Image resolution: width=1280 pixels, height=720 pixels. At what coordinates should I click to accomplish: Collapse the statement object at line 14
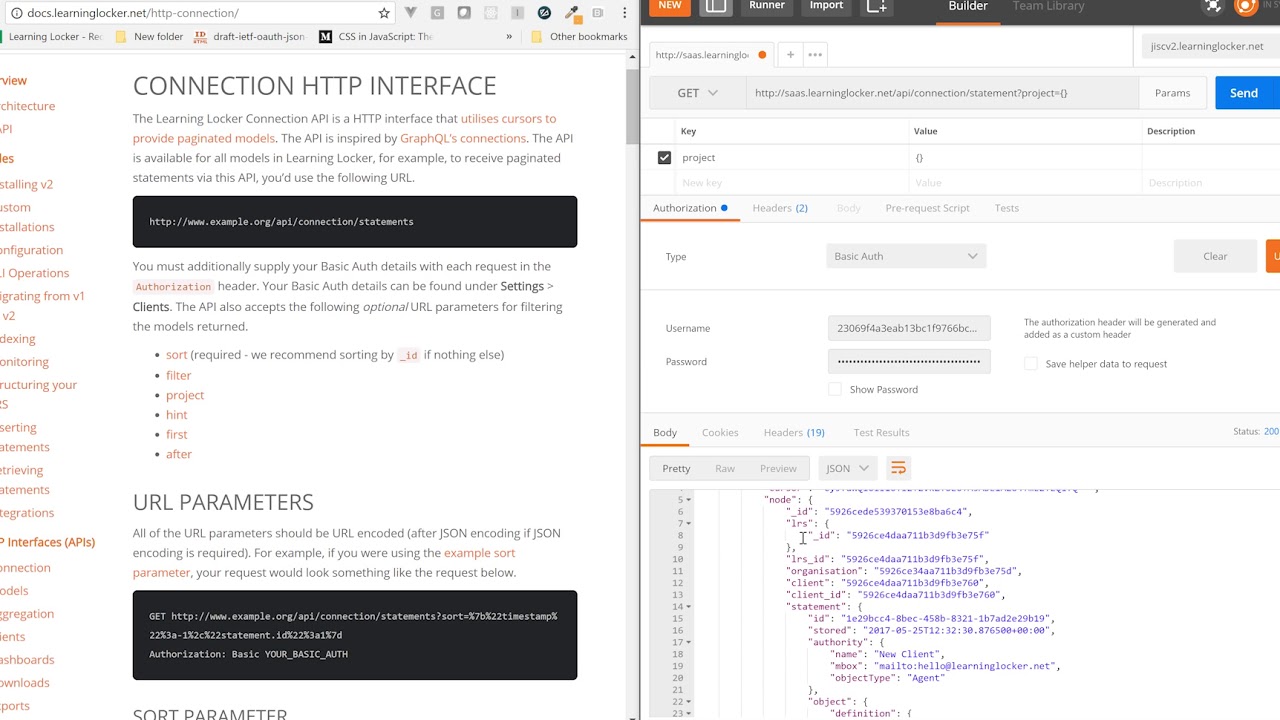(688, 606)
